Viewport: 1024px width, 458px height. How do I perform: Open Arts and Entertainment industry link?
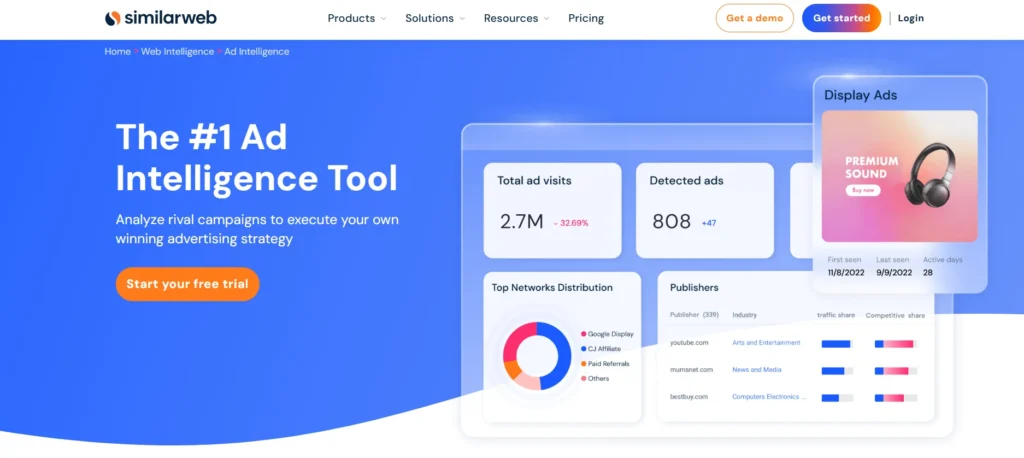pos(766,343)
